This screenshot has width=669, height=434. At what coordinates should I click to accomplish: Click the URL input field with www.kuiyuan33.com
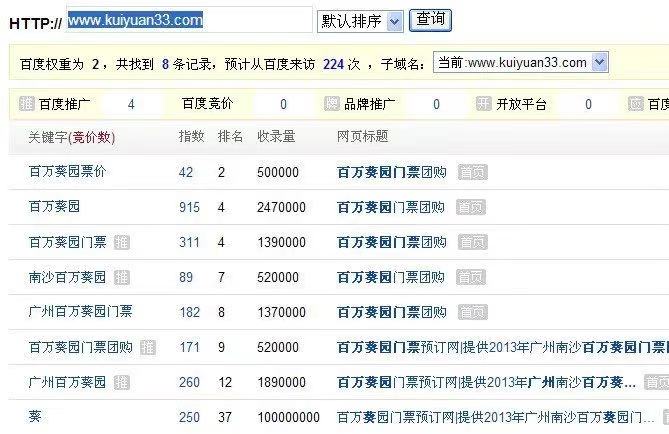pos(189,20)
